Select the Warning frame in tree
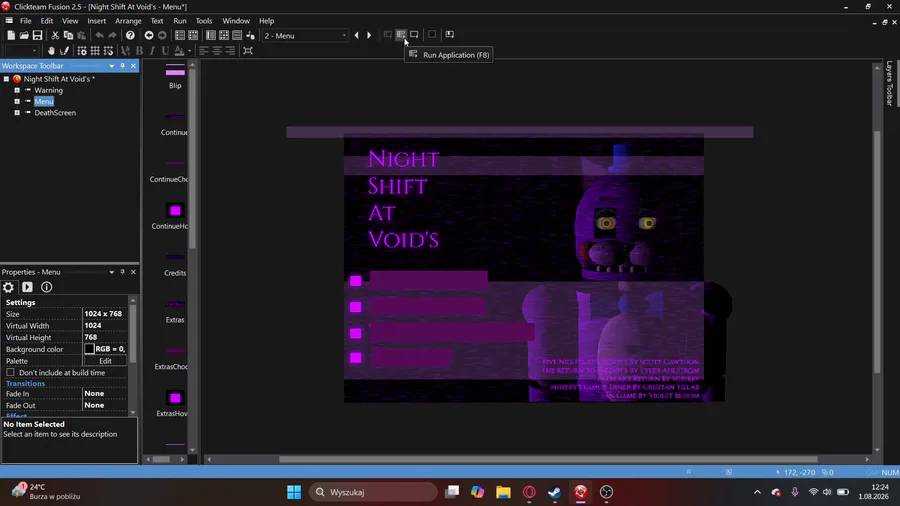Viewport: 900px width, 506px height. (x=48, y=90)
